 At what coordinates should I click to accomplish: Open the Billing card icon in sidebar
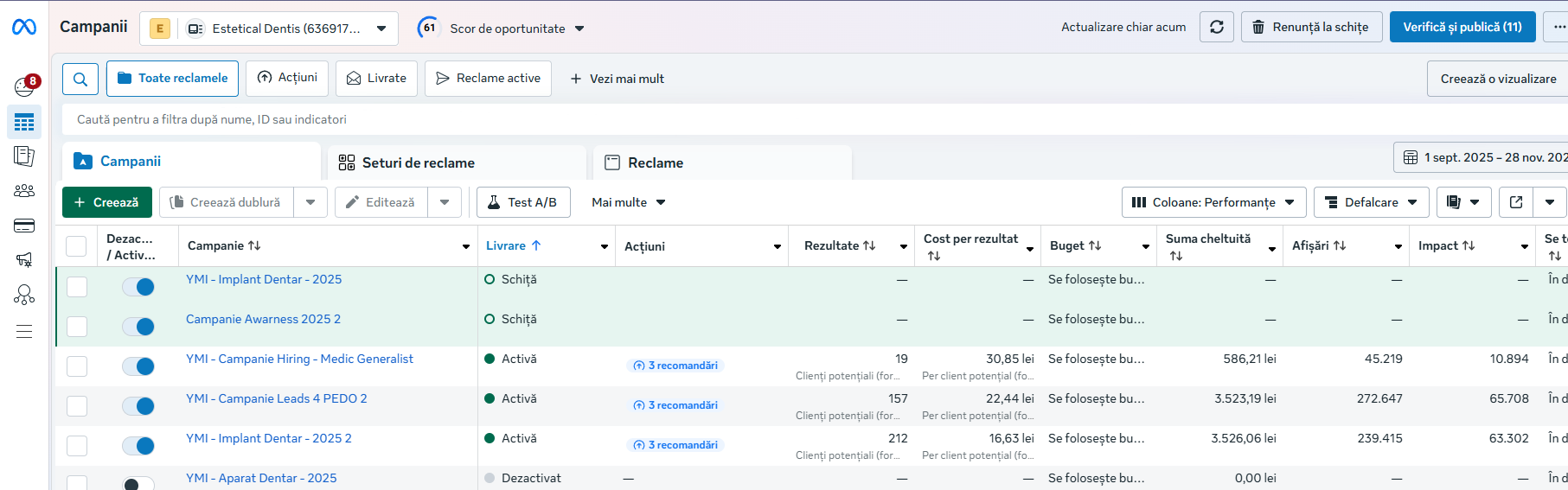tap(24, 226)
